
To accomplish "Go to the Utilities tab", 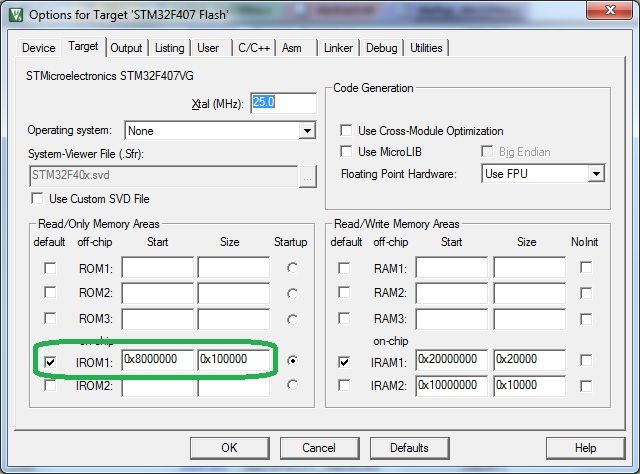I will (x=426, y=48).
